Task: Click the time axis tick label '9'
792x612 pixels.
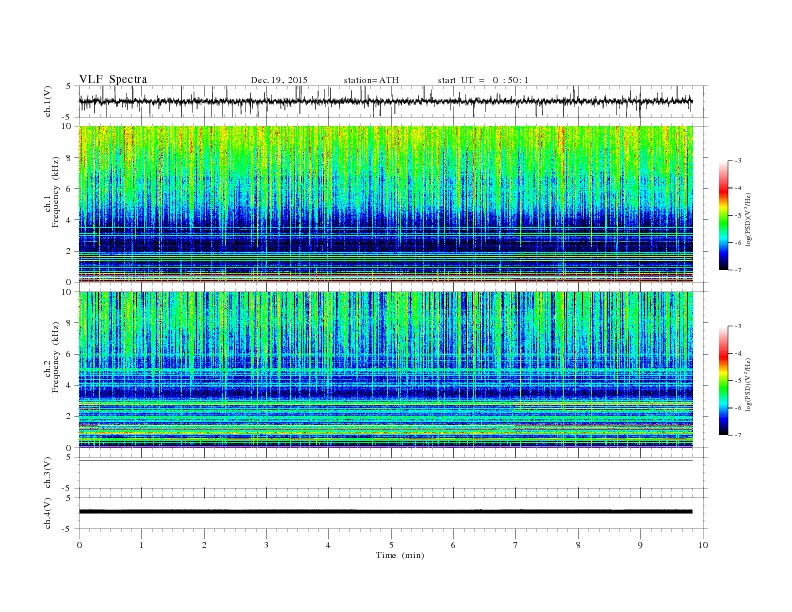Action: pyautogui.click(x=640, y=545)
